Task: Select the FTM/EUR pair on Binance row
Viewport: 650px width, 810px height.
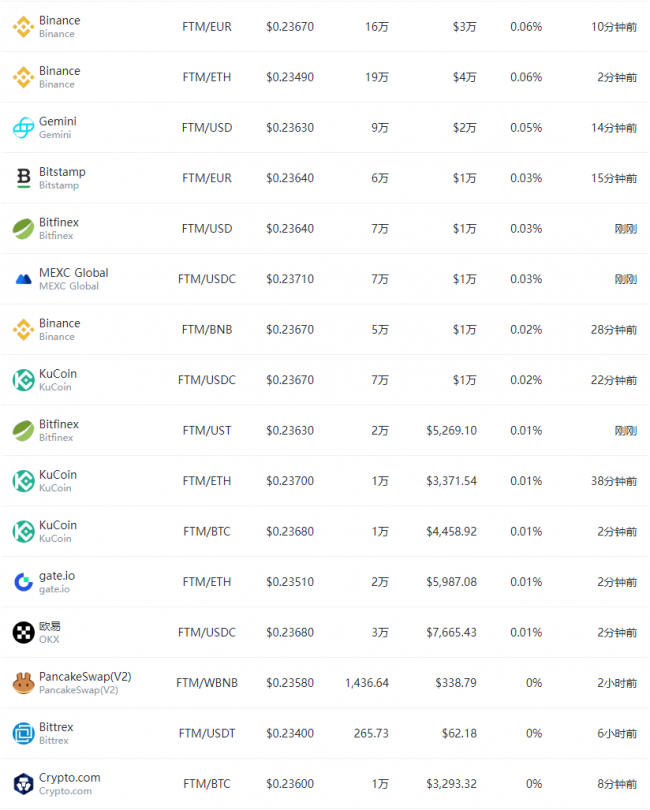Action: pyautogui.click(x=207, y=27)
